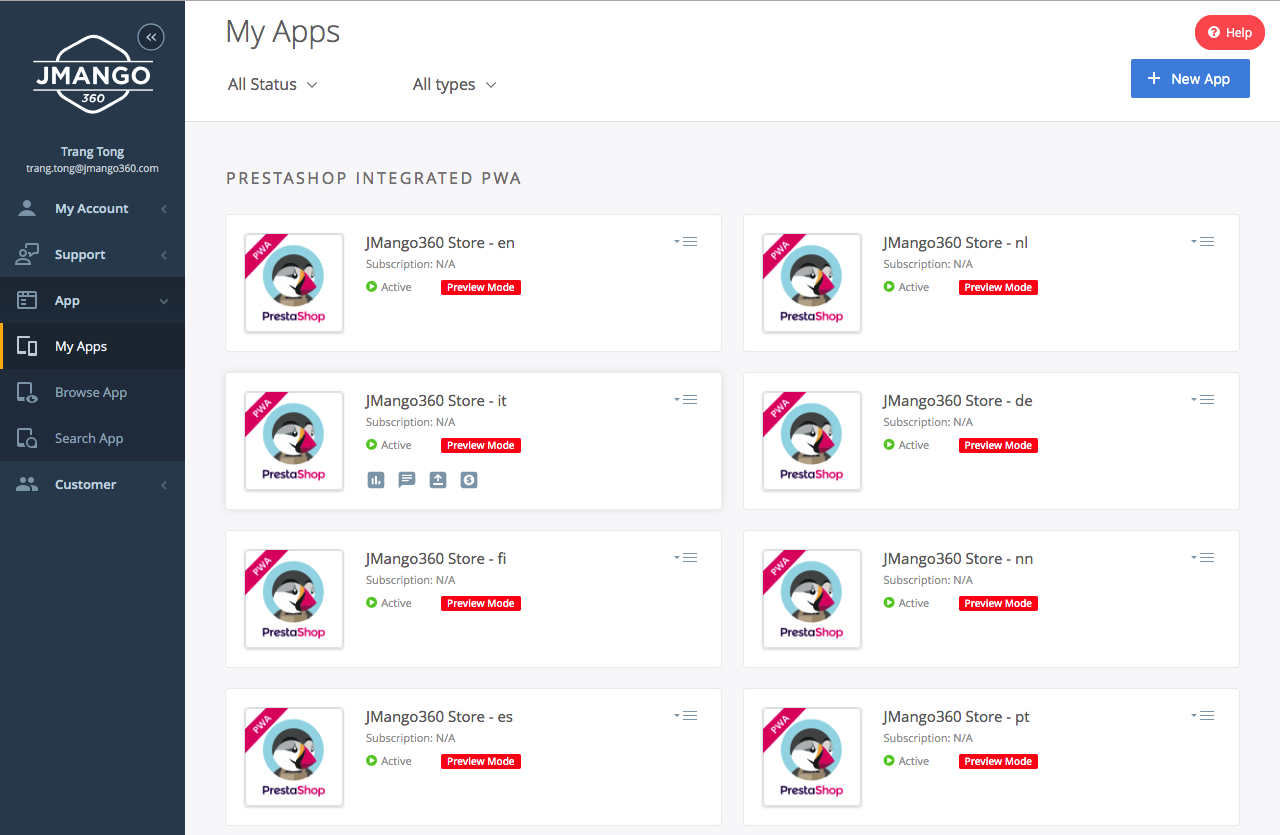
Task: Click PrestaShop thumbnail of JMango360 Store - it
Action: pyautogui.click(x=294, y=441)
